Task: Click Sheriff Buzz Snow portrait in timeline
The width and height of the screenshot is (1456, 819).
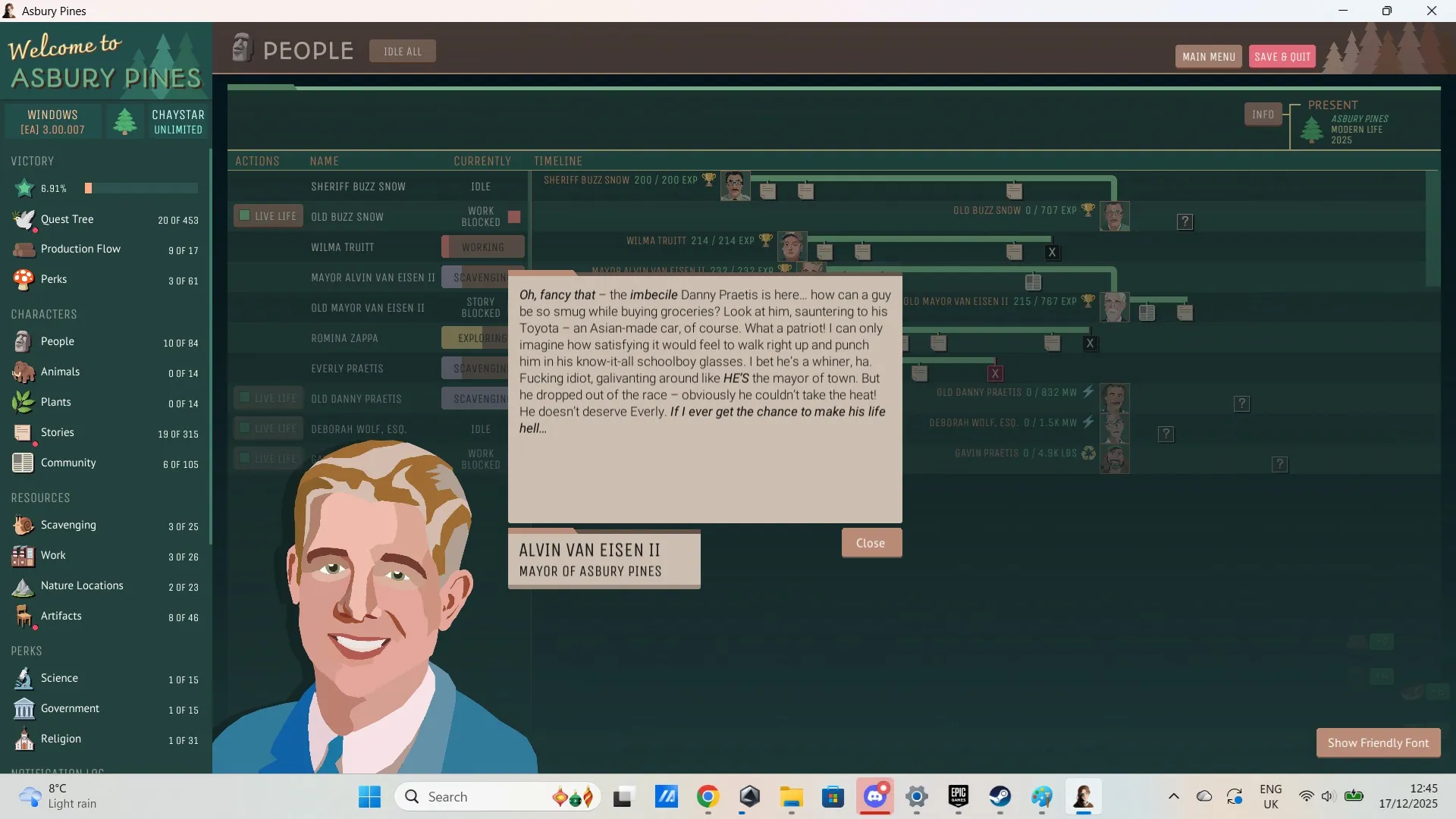Action: coord(735,186)
